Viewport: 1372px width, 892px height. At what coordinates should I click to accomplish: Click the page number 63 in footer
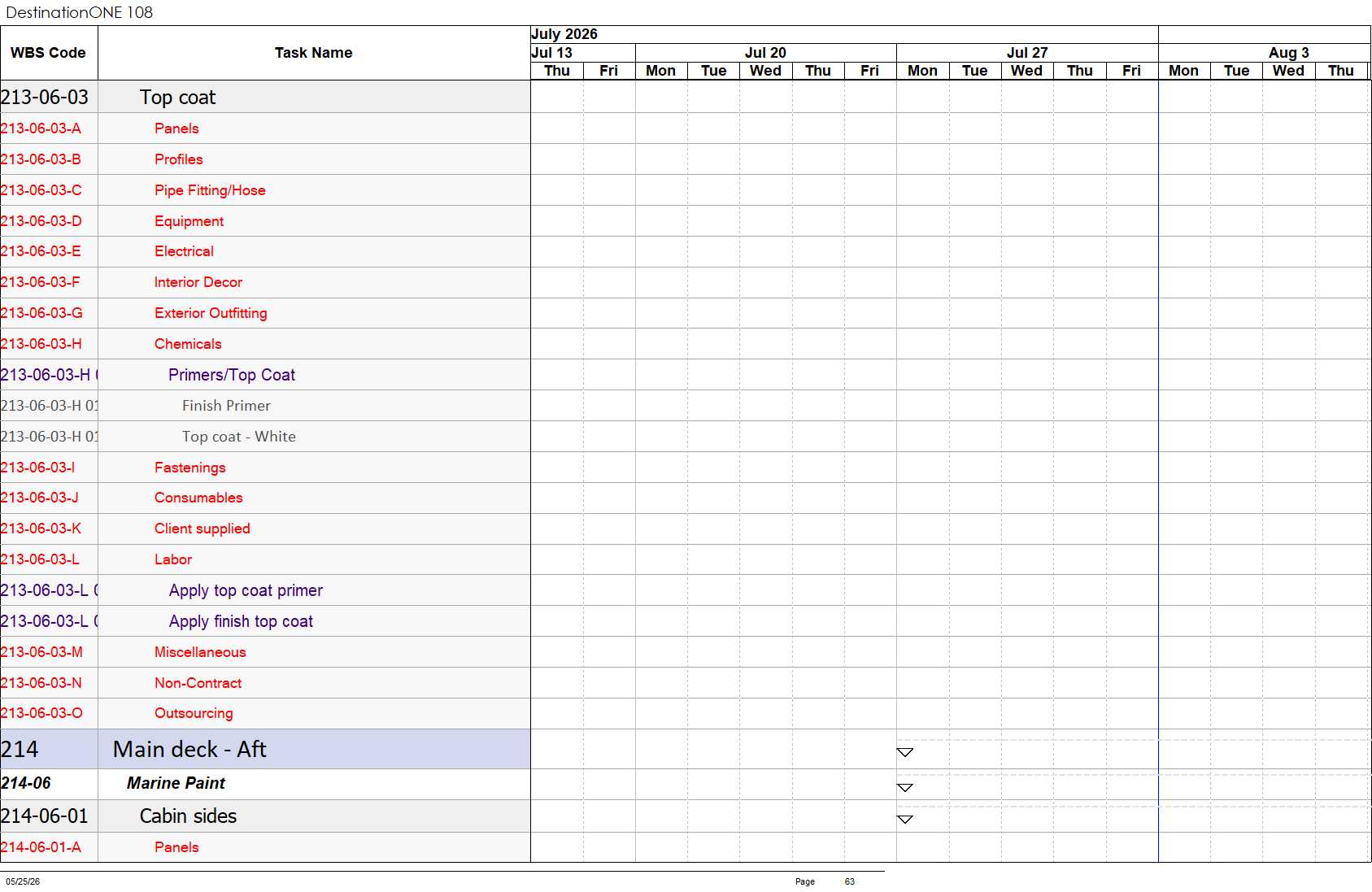click(x=850, y=881)
